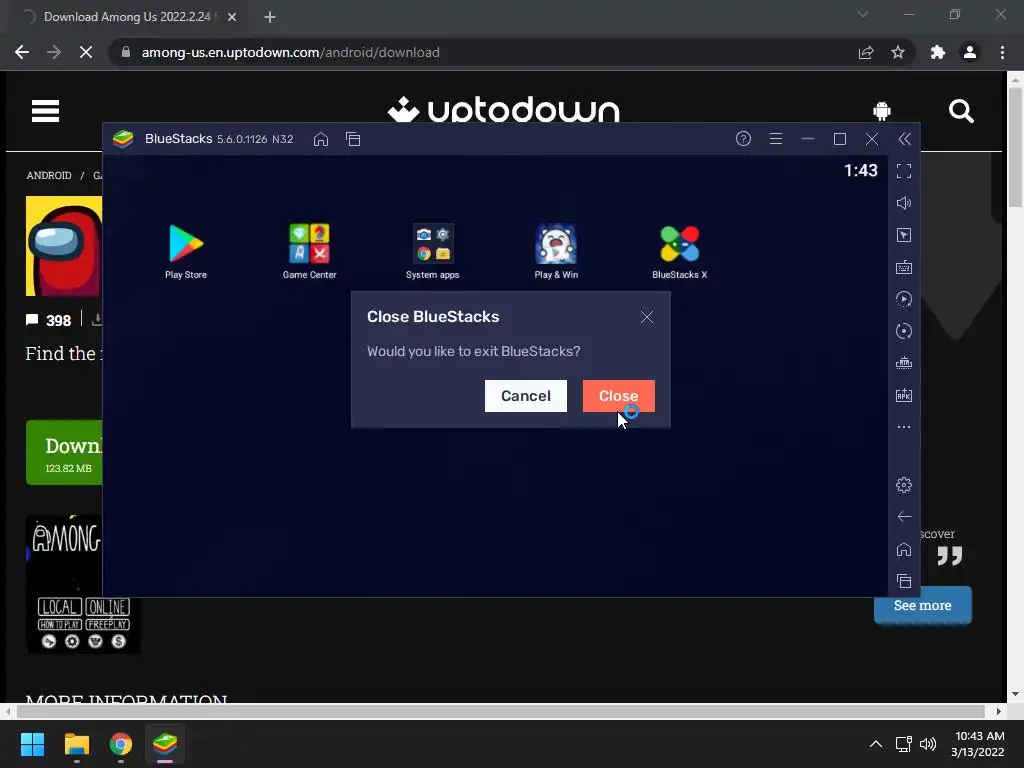Image resolution: width=1024 pixels, height=768 pixels.
Task: Click the taskbar volume icon
Action: coord(928,744)
